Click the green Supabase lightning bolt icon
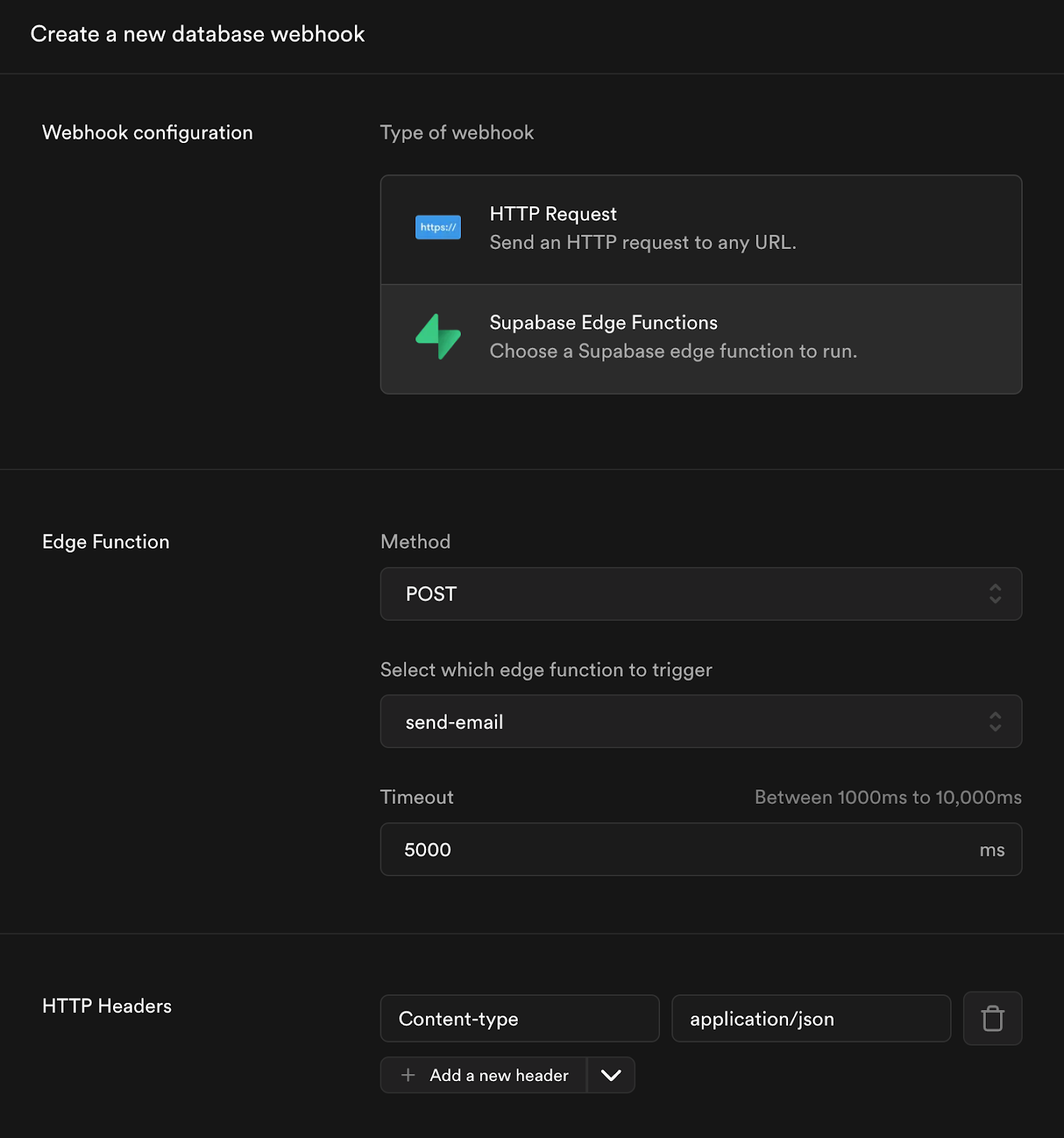Image resolution: width=1064 pixels, height=1138 pixels. point(437,336)
